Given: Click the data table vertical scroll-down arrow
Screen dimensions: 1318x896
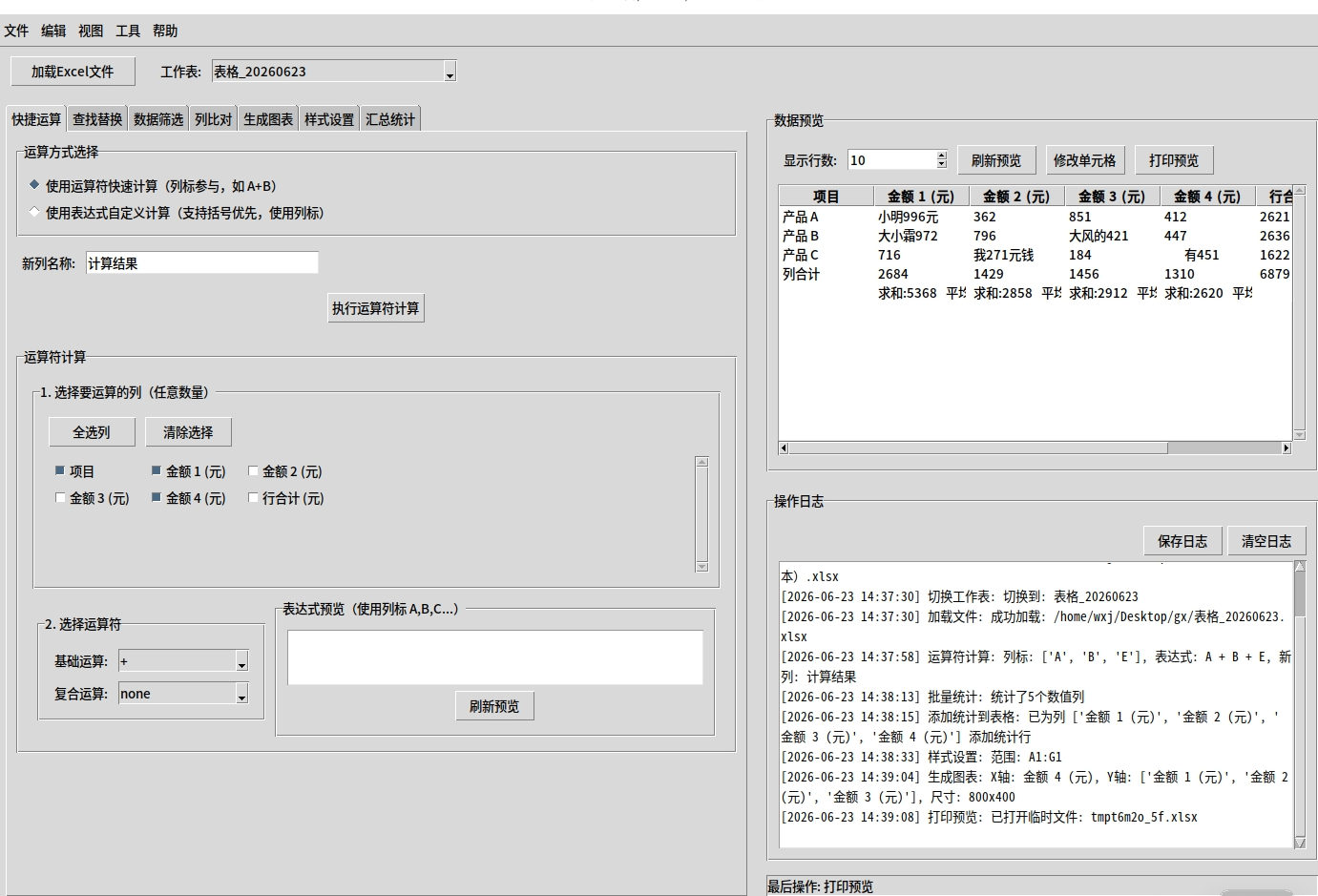Looking at the screenshot, I should [x=1299, y=434].
